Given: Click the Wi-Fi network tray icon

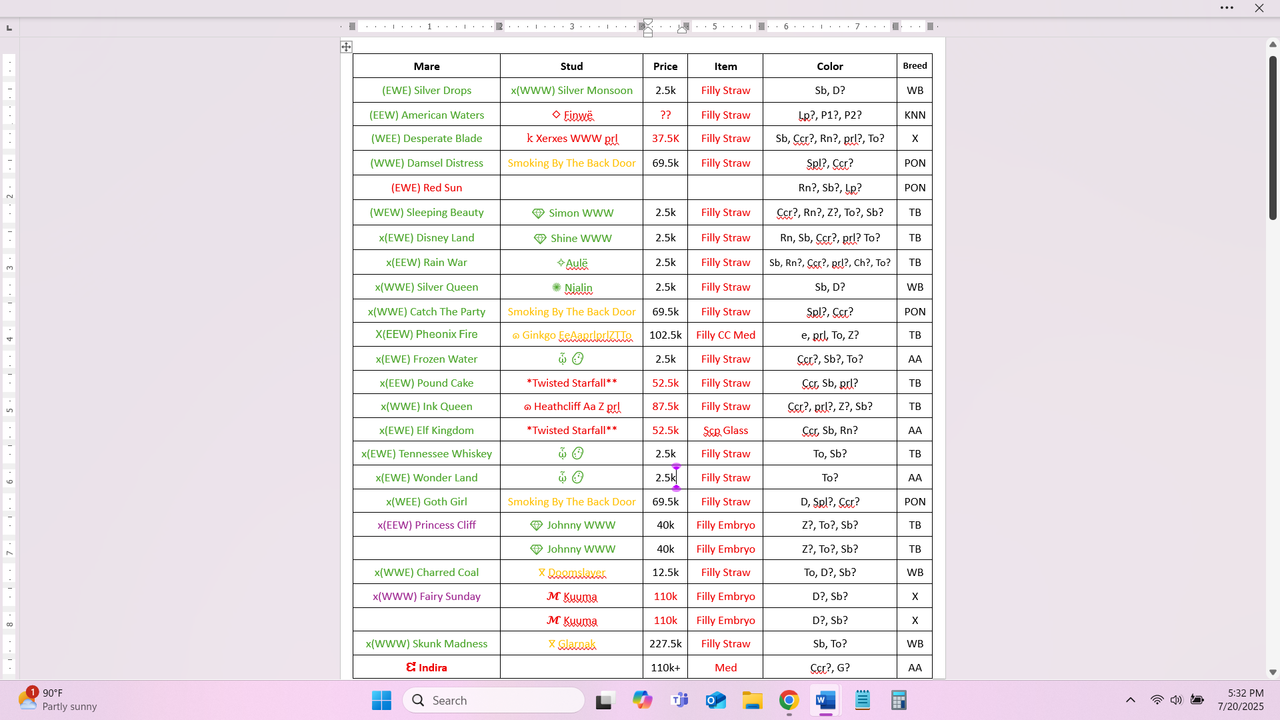Looking at the screenshot, I should [1157, 700].
